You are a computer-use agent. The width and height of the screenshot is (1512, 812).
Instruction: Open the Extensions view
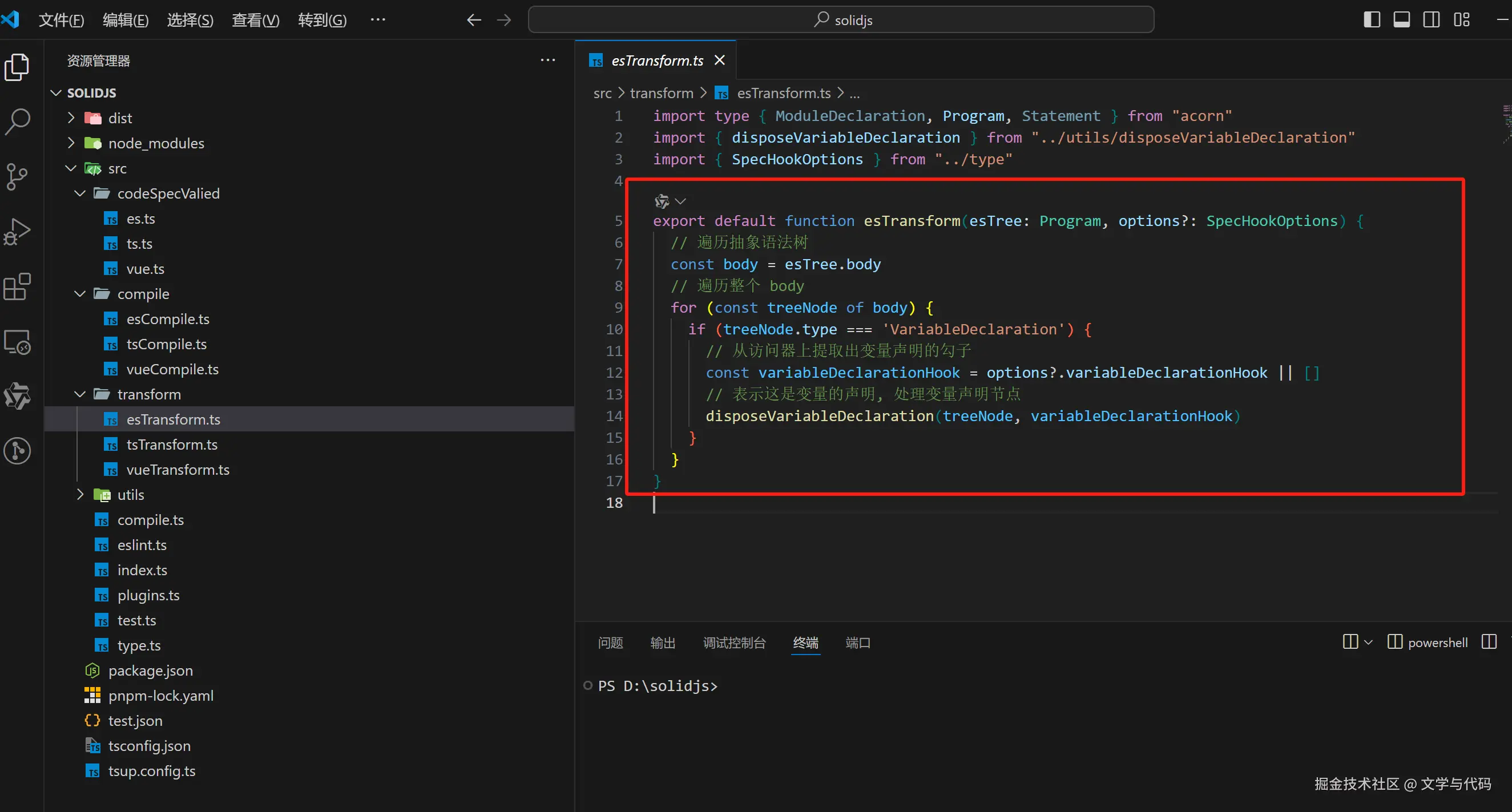pos(18,286)
